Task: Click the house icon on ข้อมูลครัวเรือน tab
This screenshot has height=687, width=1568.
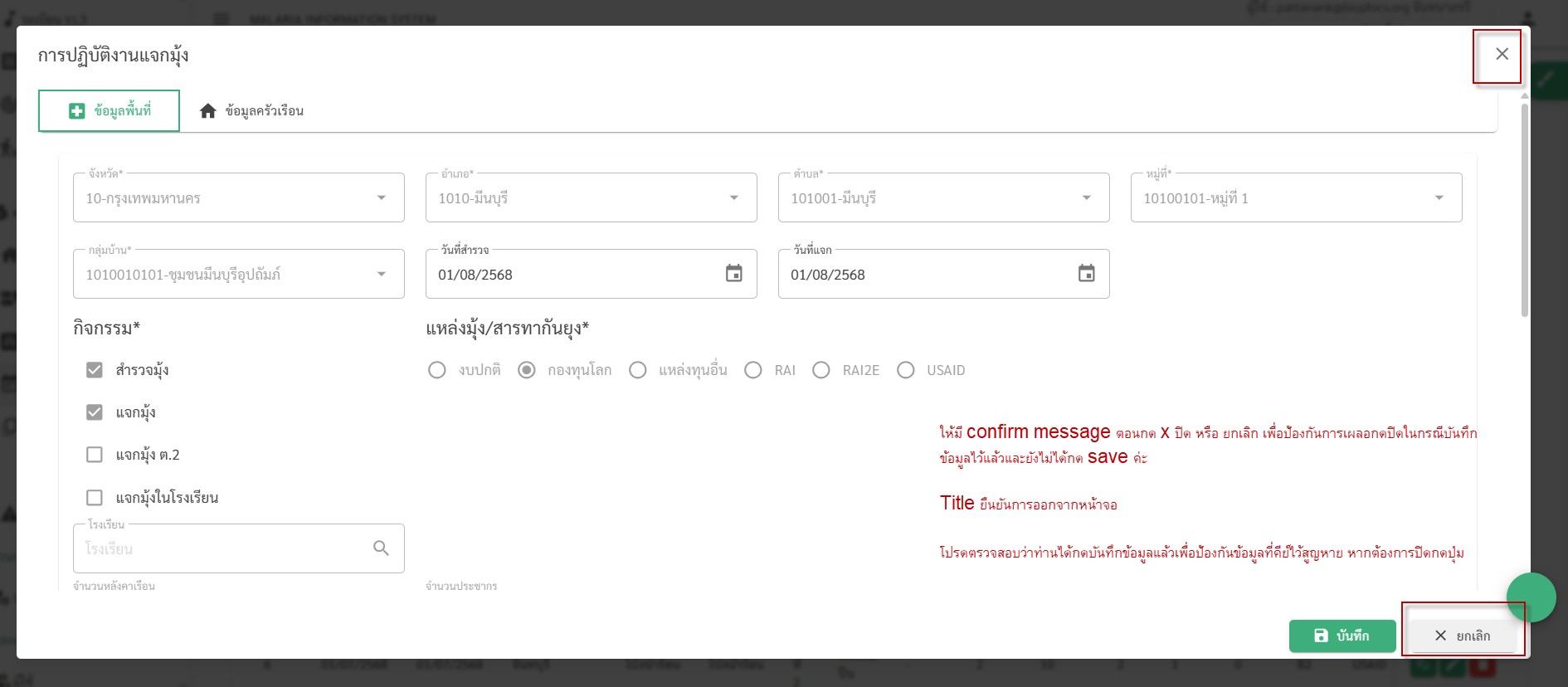Action: click(x=208, y=111)
